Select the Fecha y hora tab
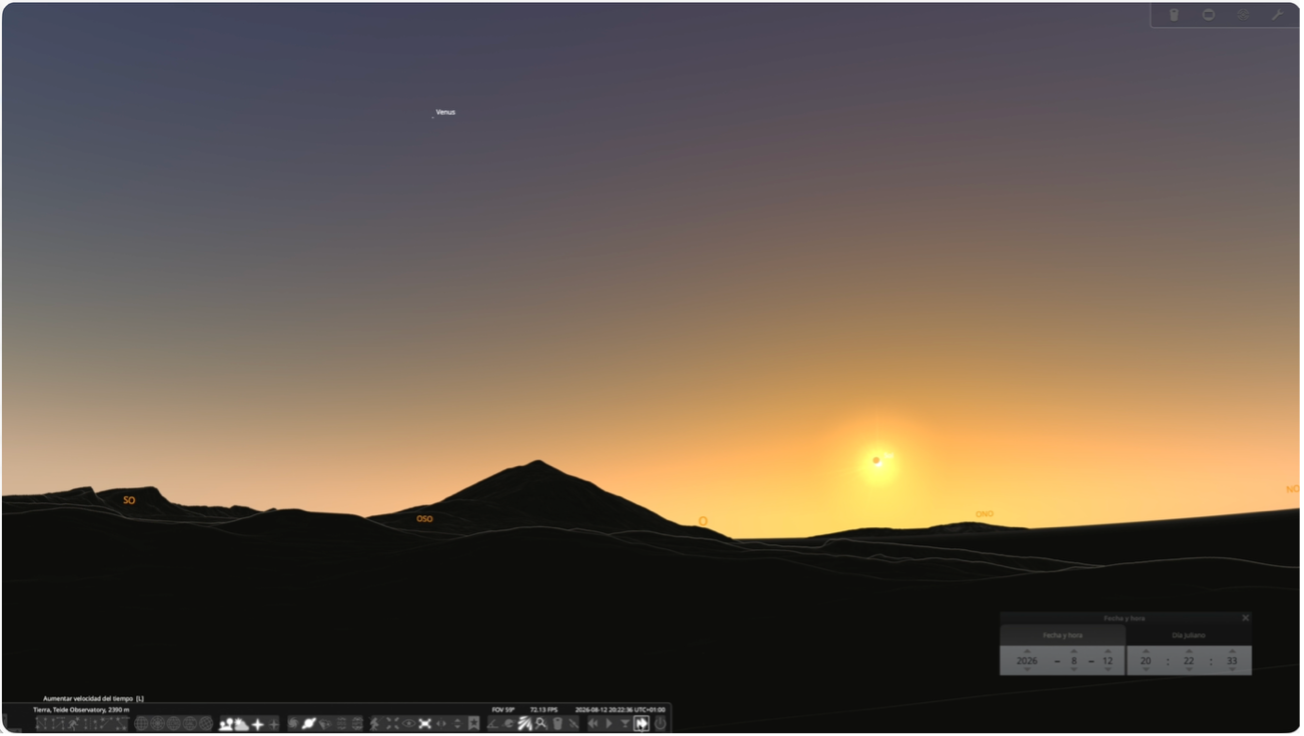 tap(1061, 635)
